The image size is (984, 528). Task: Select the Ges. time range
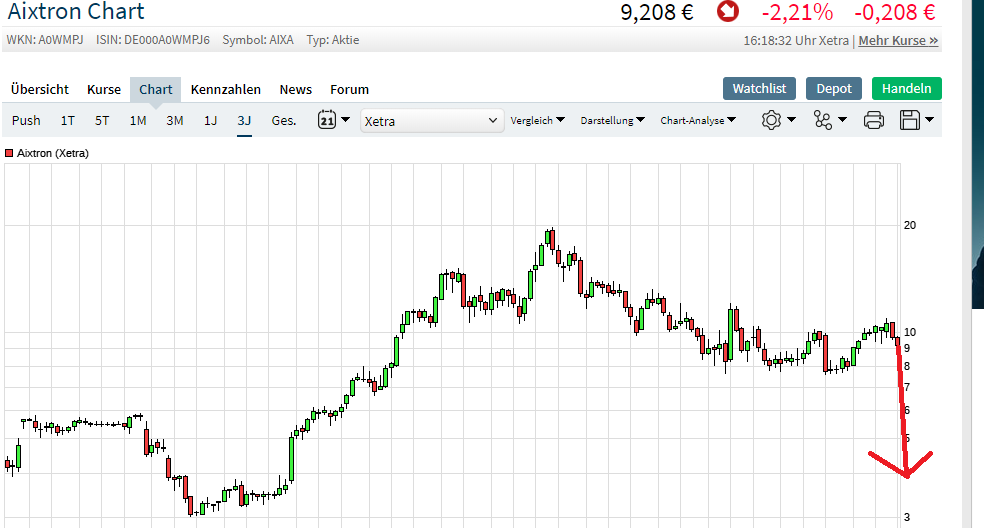pyautogui.click(x=284, y=120)
